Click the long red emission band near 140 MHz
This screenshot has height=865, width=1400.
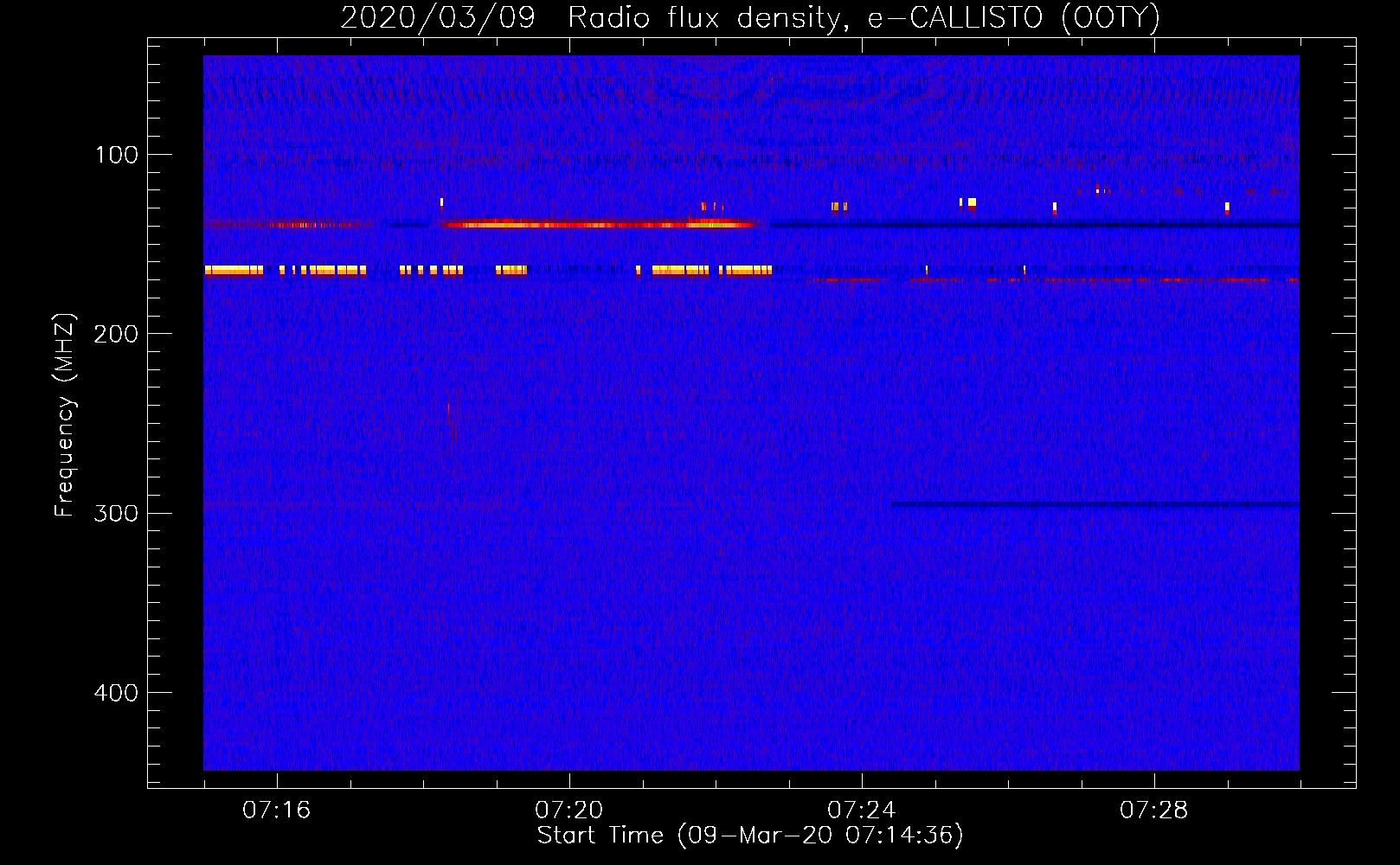599,225
